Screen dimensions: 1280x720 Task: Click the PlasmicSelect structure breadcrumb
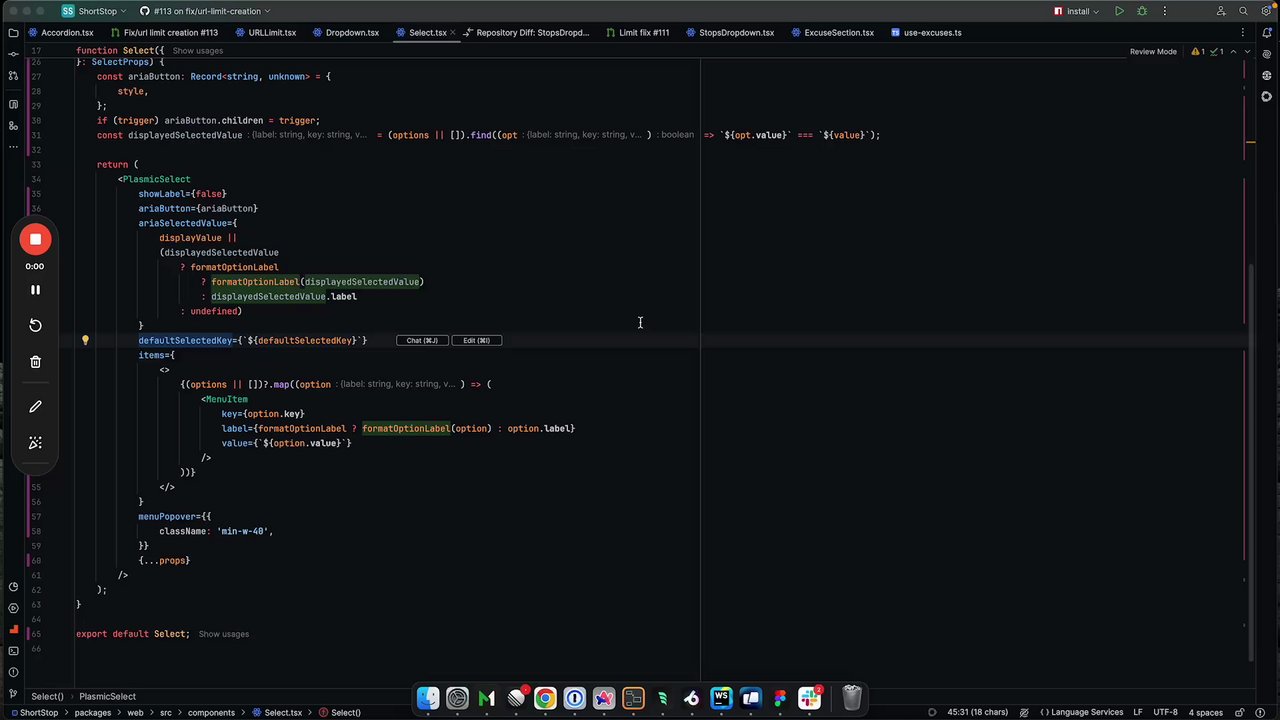pyautogui.click(x=107, y=696)
